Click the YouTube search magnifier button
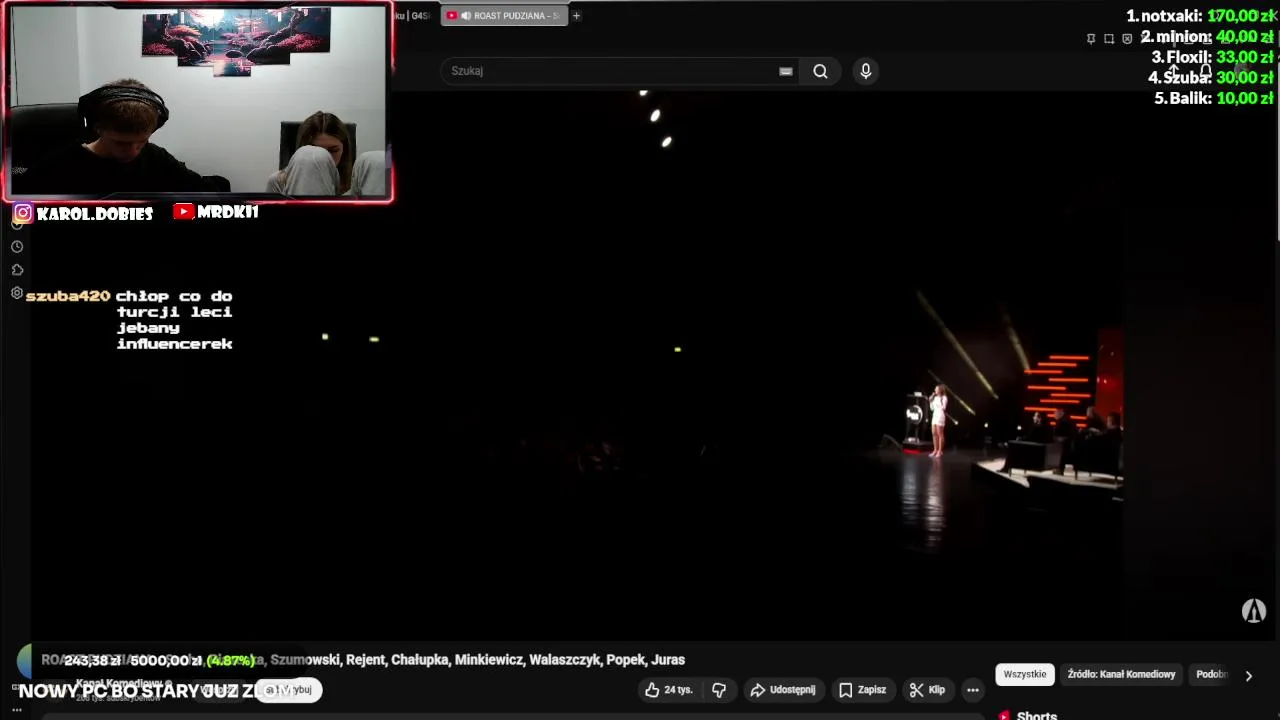This screenshot has width=1280, height=720. [x=820, y=71]
